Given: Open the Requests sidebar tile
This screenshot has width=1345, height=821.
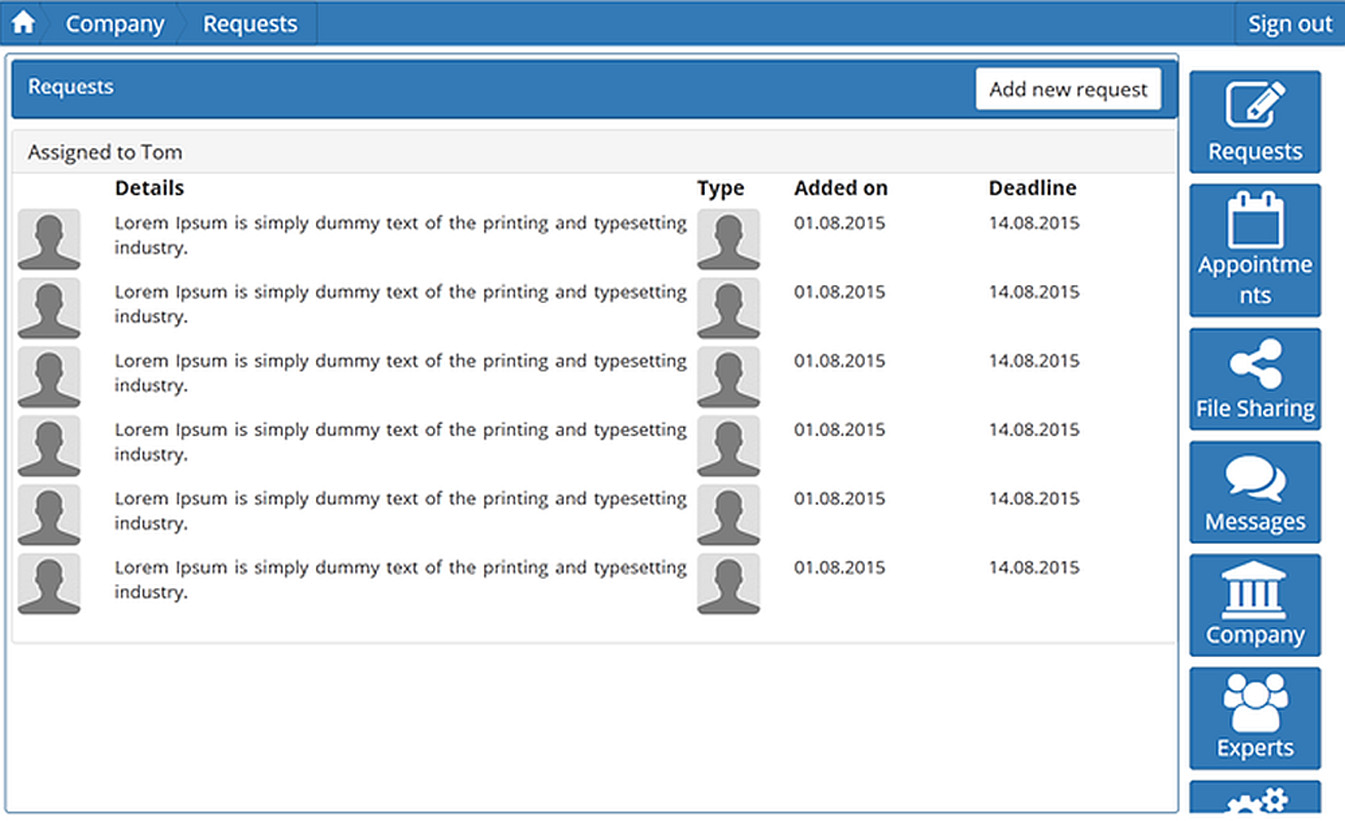Looking at the screenshot, I should 1255,122.
